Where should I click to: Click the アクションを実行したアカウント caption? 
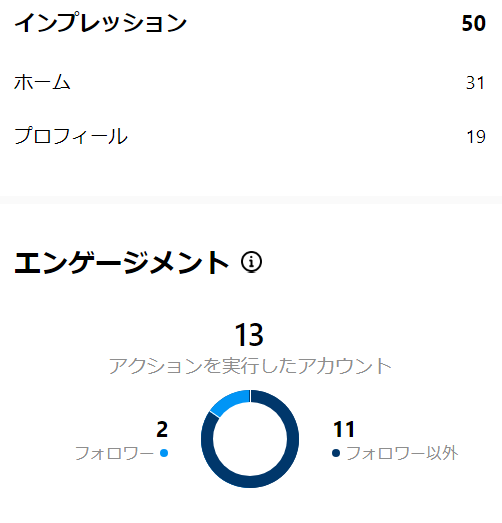[250, 366]
